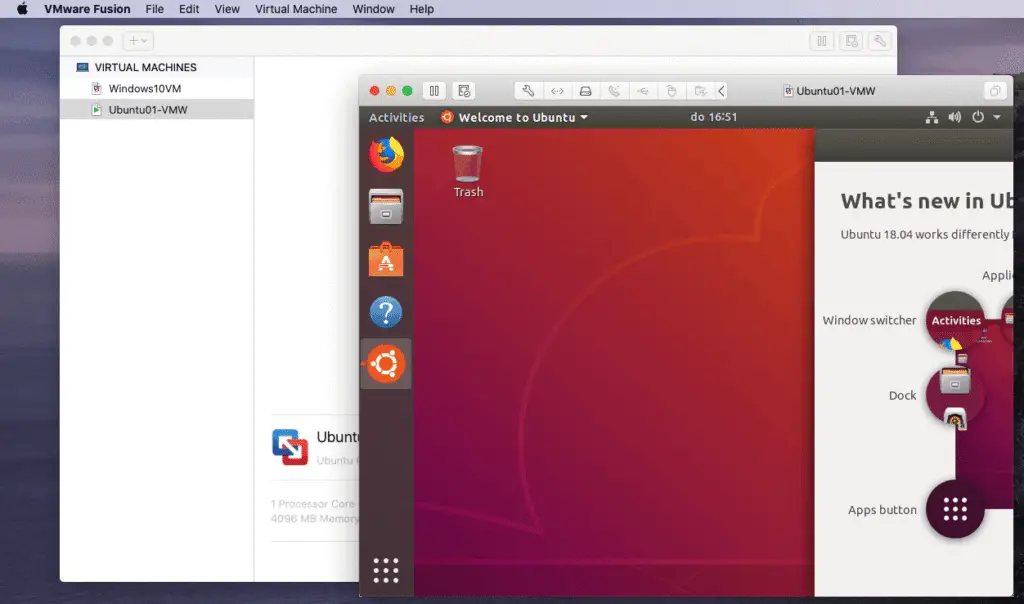
Task: Open the Edit menu
Action: pos(189,9)
